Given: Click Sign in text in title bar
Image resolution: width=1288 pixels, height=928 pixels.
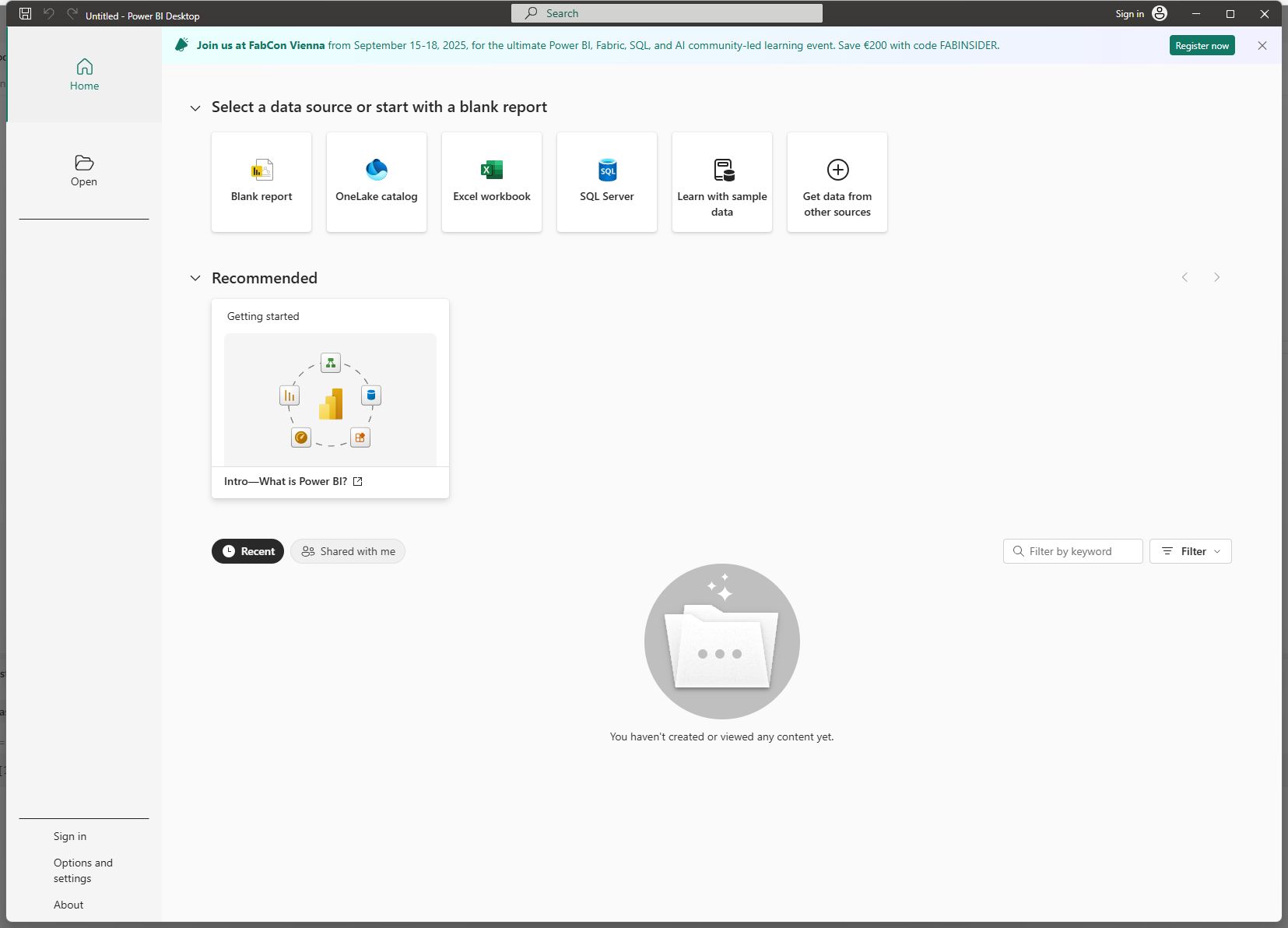Looking at the screenshot, I should (x=1129, y=14).
